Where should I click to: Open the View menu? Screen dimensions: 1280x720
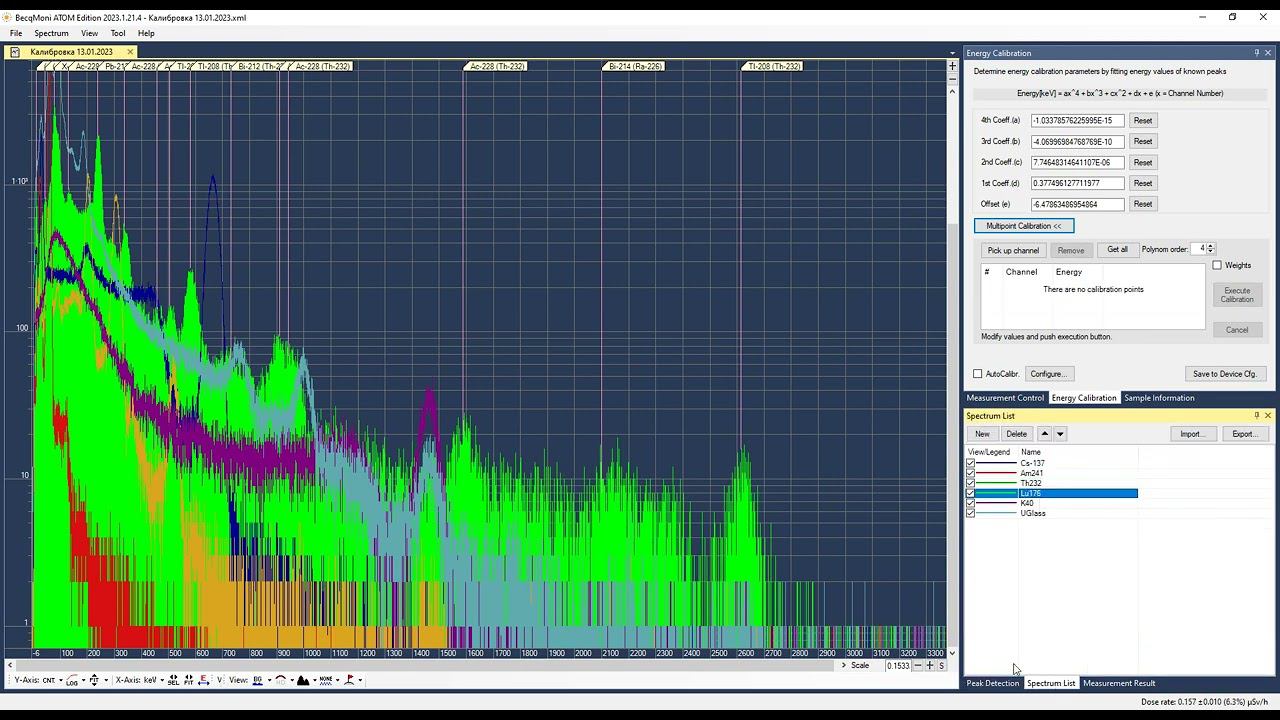click(x=89, y=33)
